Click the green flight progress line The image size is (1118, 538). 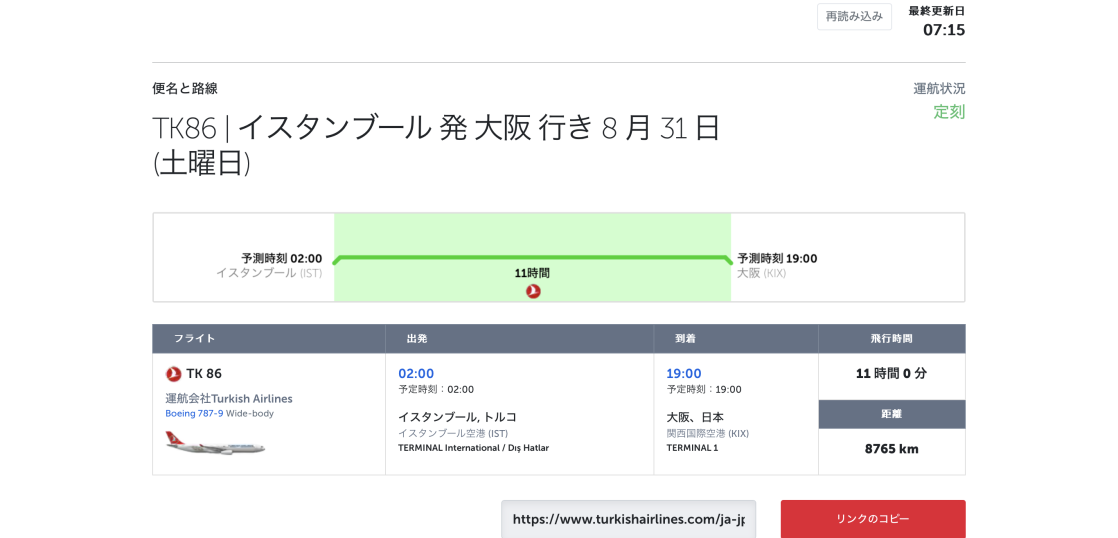(x=532, y=258)
